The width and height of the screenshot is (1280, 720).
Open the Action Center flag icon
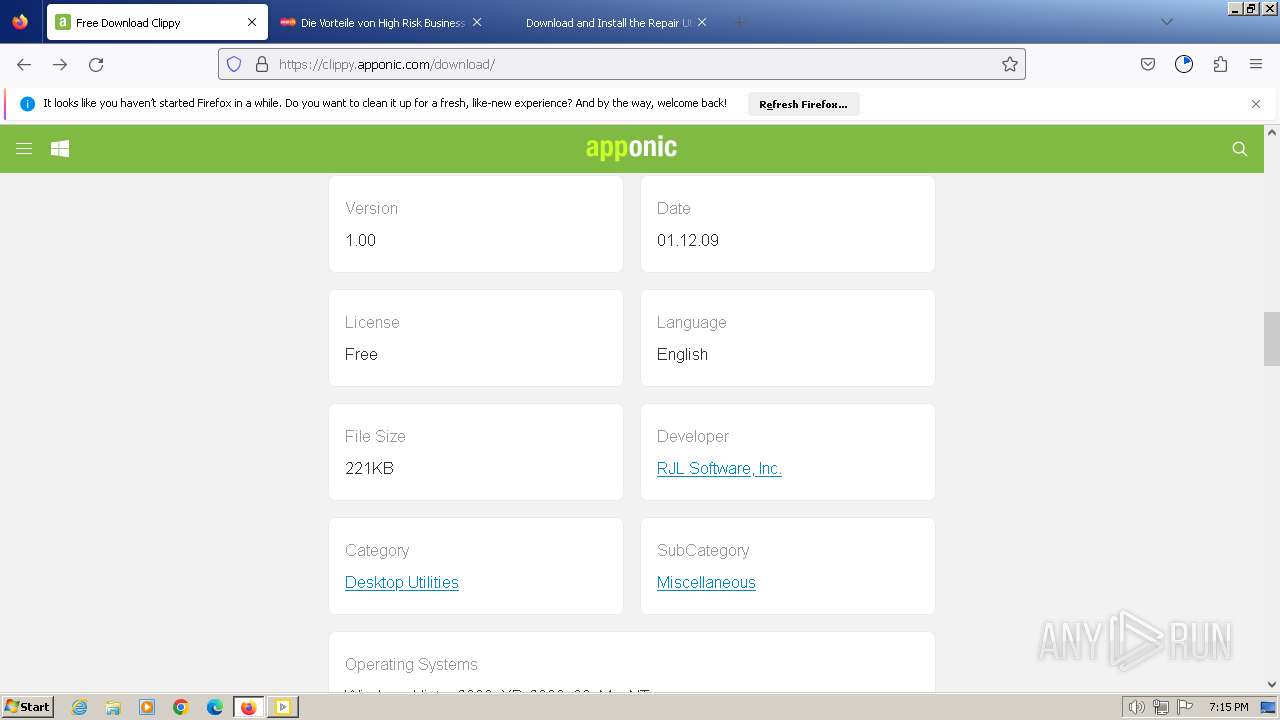click(x=1184, y=707)
